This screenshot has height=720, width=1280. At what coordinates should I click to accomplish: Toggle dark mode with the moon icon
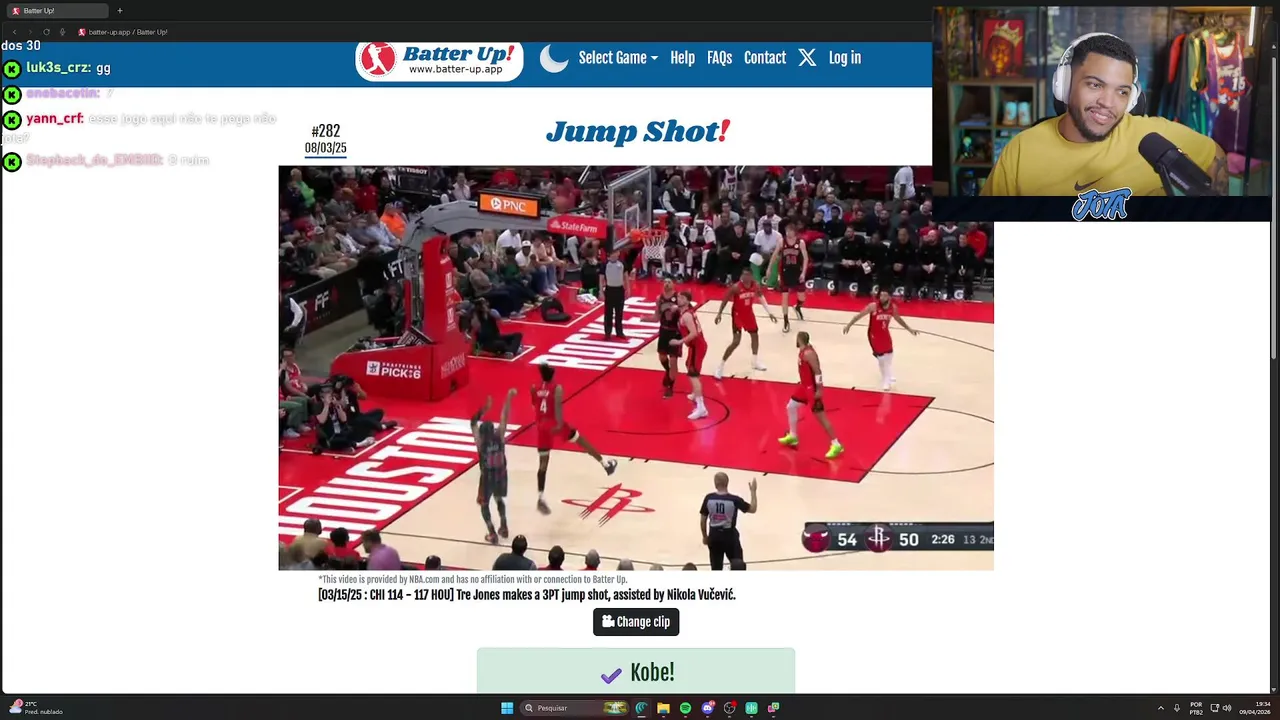[554, 58]
